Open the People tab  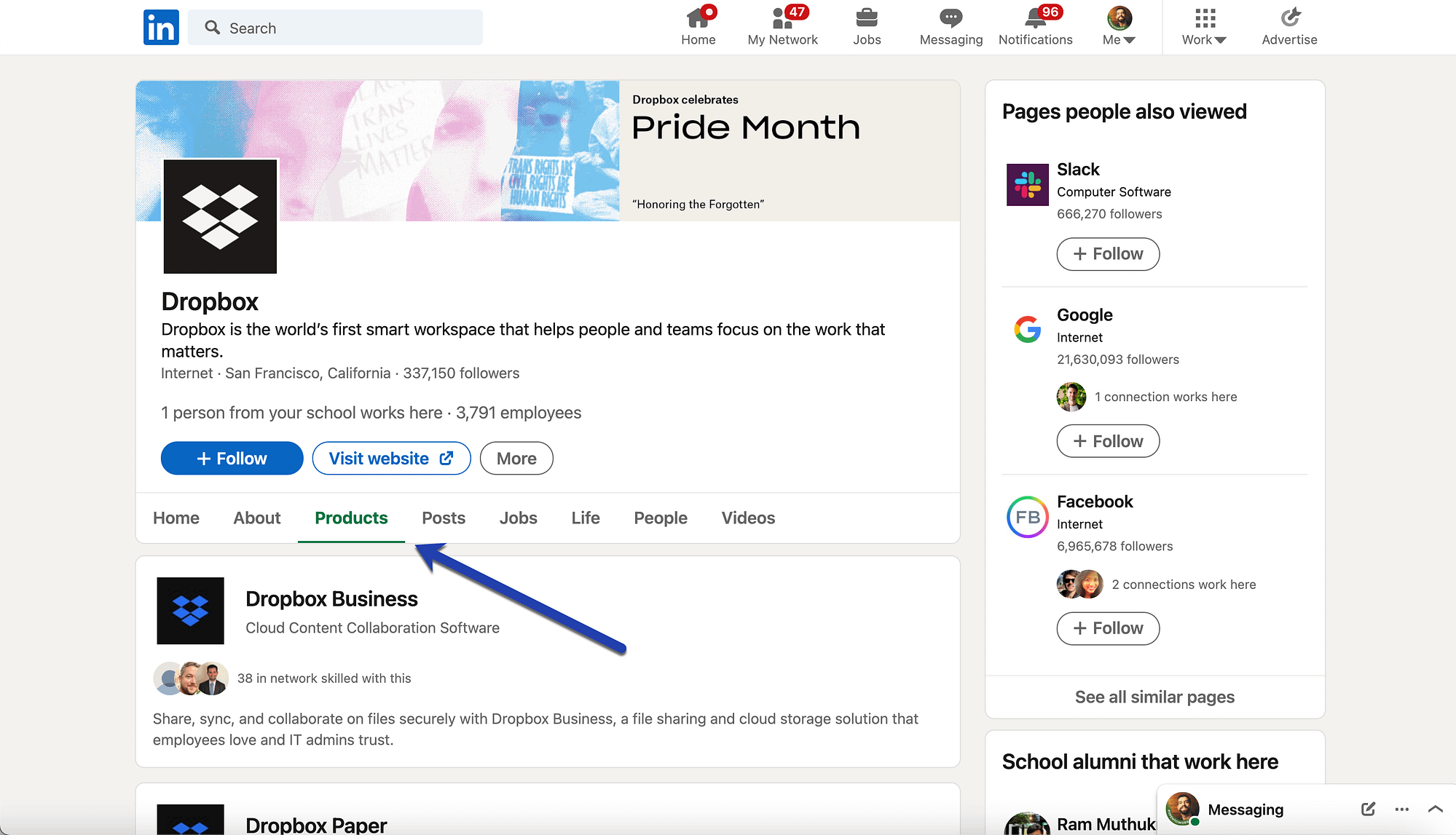pyautogui.click(x=661, y=518)
